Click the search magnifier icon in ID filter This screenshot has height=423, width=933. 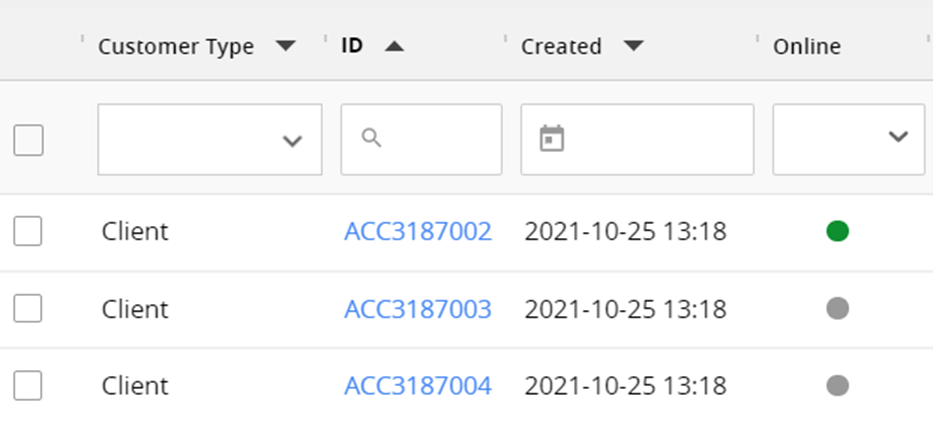[x=371, y=139]
